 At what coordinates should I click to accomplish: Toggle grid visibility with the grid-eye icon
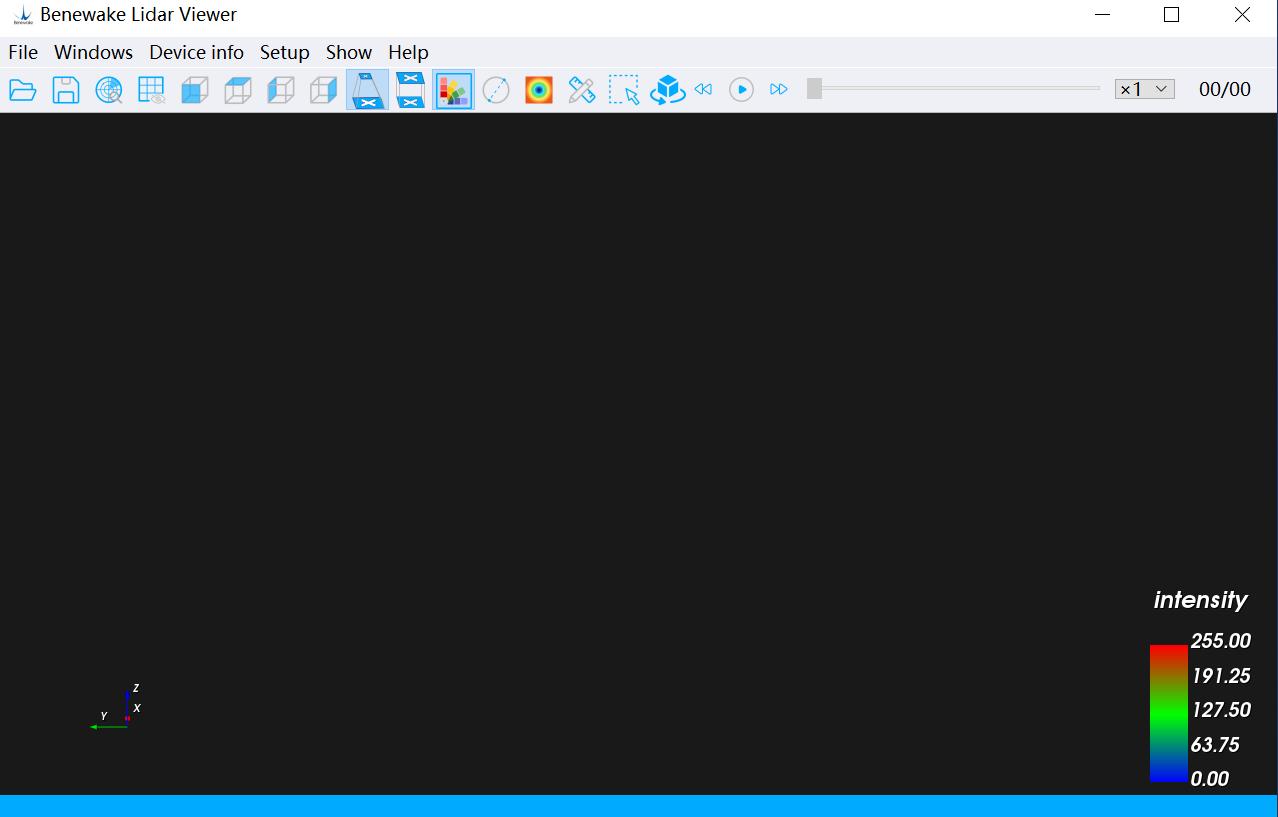[x=152, y=90]
